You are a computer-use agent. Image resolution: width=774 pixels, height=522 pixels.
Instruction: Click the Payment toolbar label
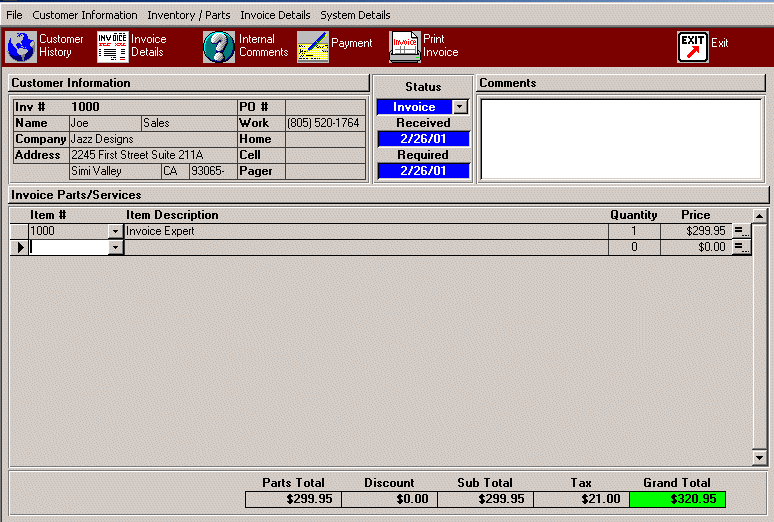pyautogui.click(x=351, y=43)
